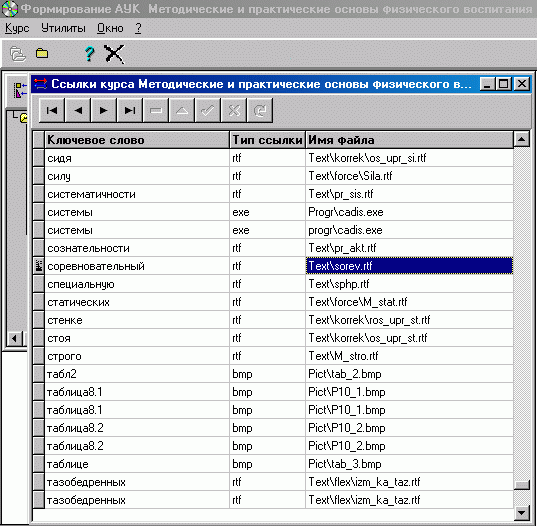This screenshot has height=526, width=537.
Task: Open the Окно menu
Action: [x=110, y=28]
